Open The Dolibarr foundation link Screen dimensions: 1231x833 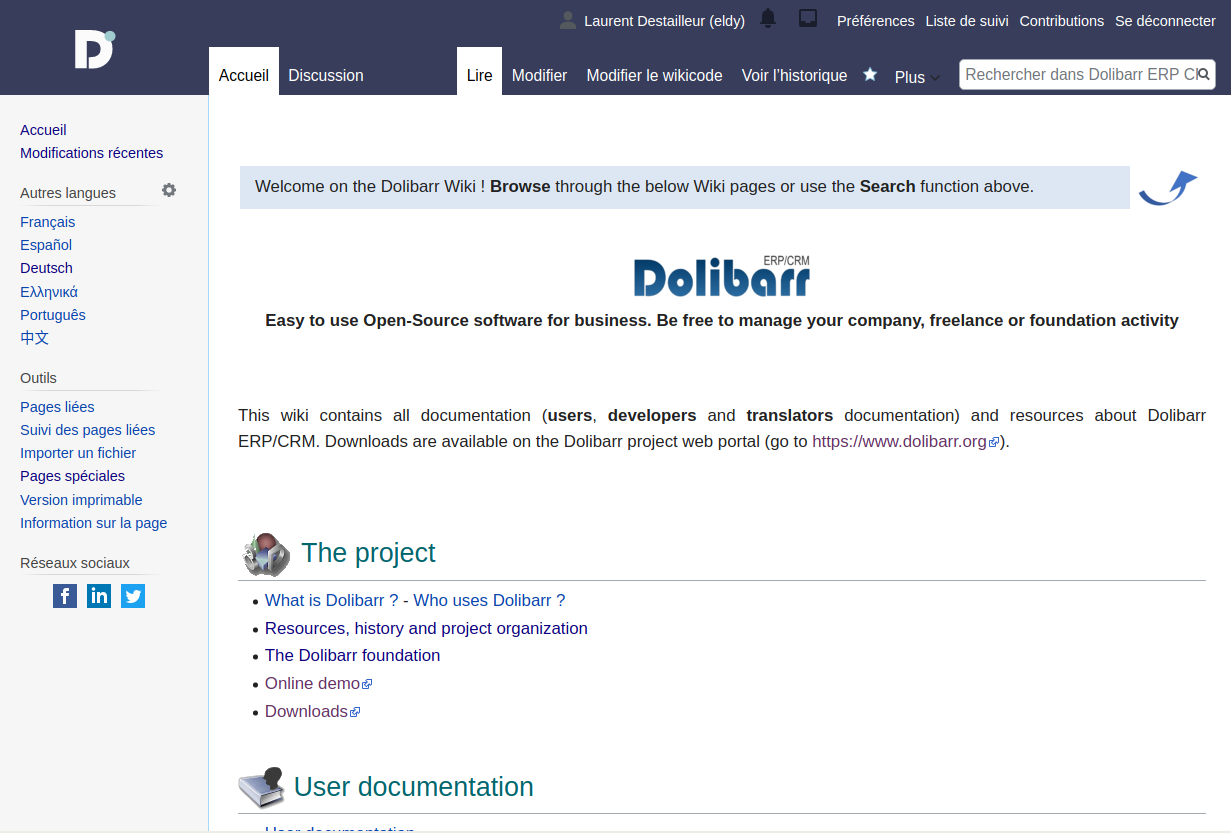coord(352,655)
